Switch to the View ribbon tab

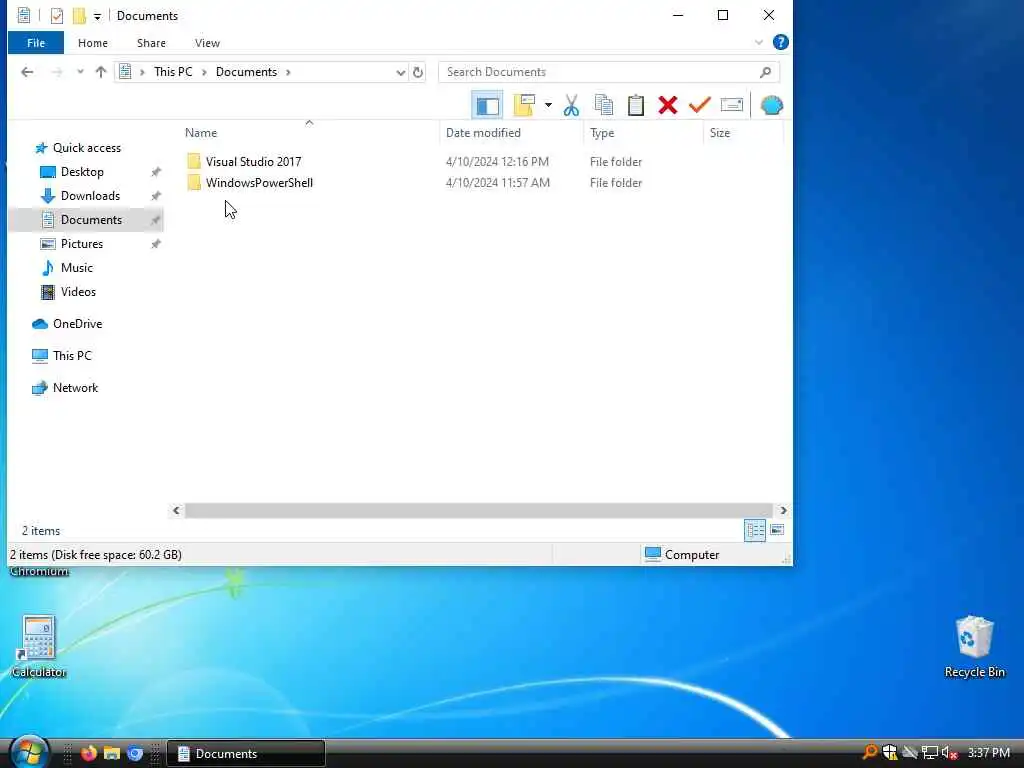pyautogui.click(x=207, y=43)
